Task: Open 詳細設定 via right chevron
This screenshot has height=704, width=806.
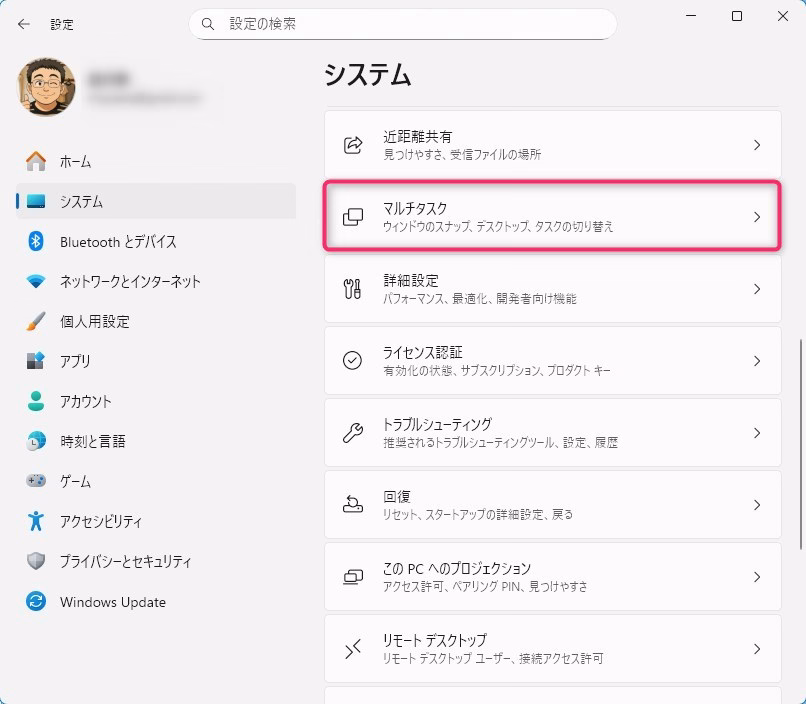Action: click(757, 289)
